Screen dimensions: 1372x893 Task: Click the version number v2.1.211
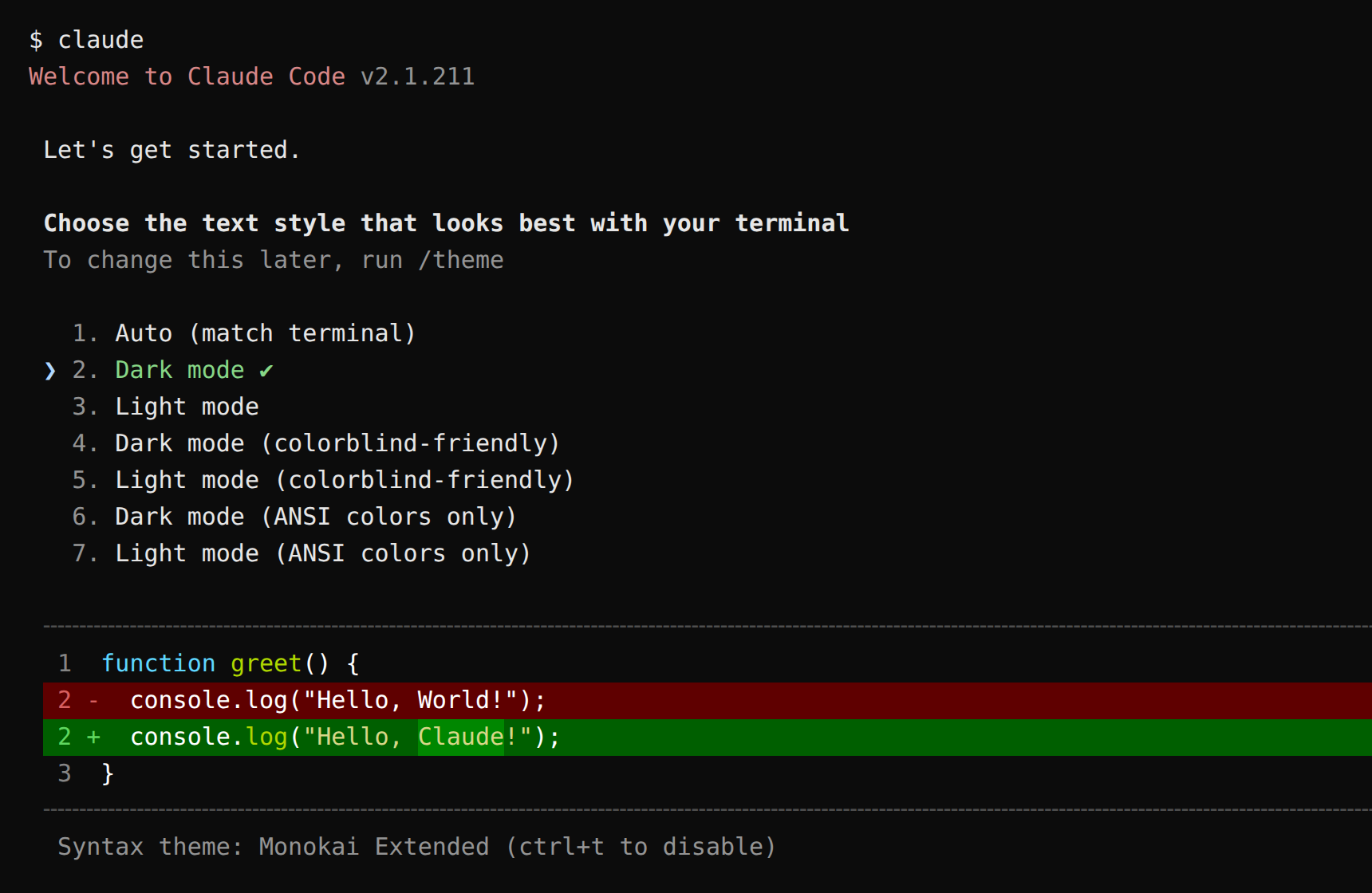[417, 77]
